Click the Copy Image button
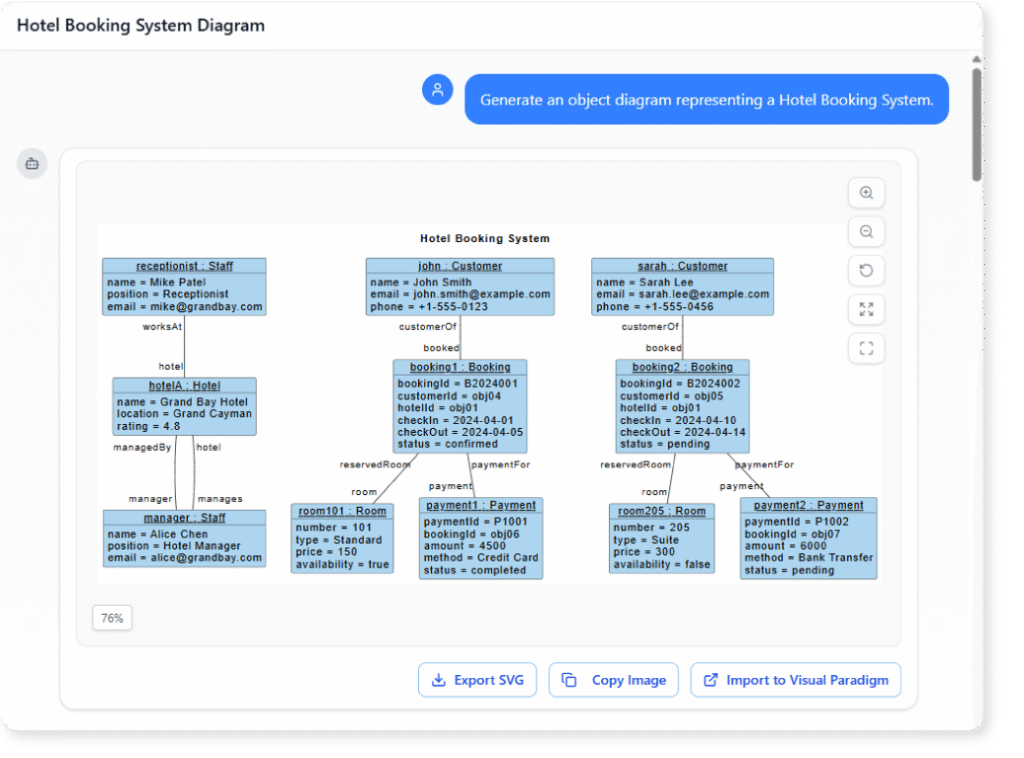The height and width of the screenshot is (758, 1024). coord(613,679)
